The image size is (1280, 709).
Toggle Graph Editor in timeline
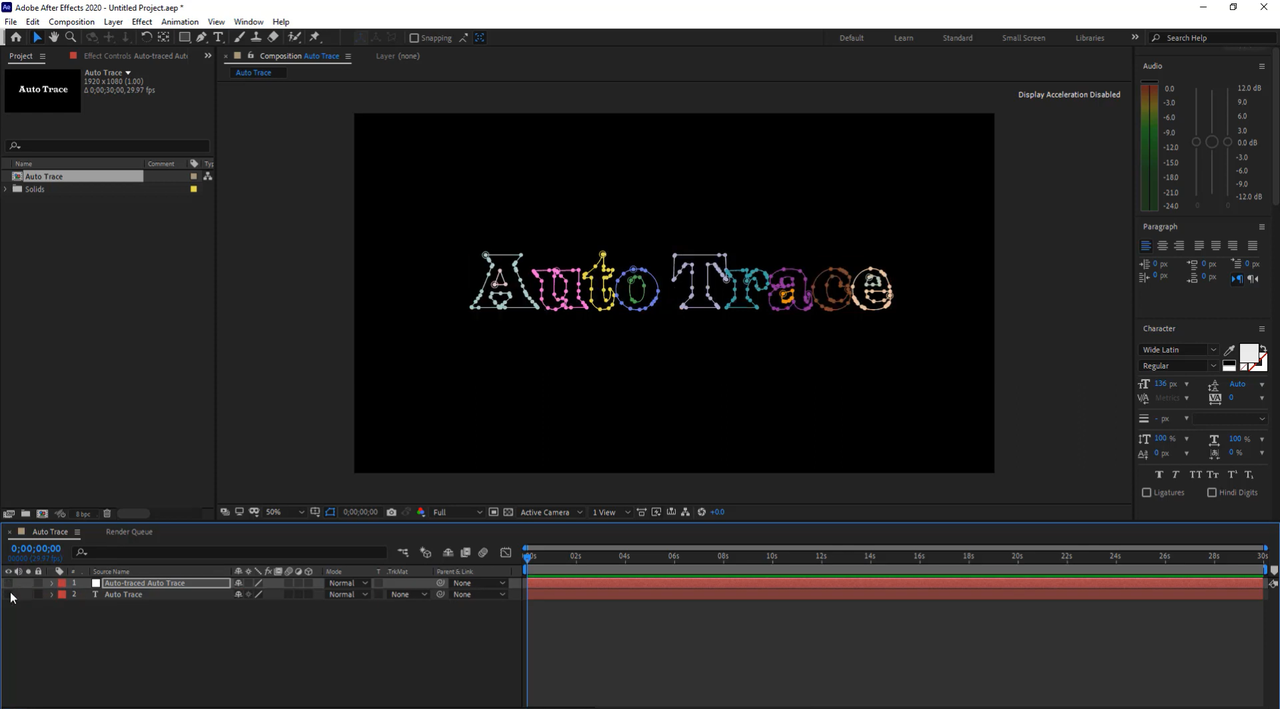[x=506, y=552]
